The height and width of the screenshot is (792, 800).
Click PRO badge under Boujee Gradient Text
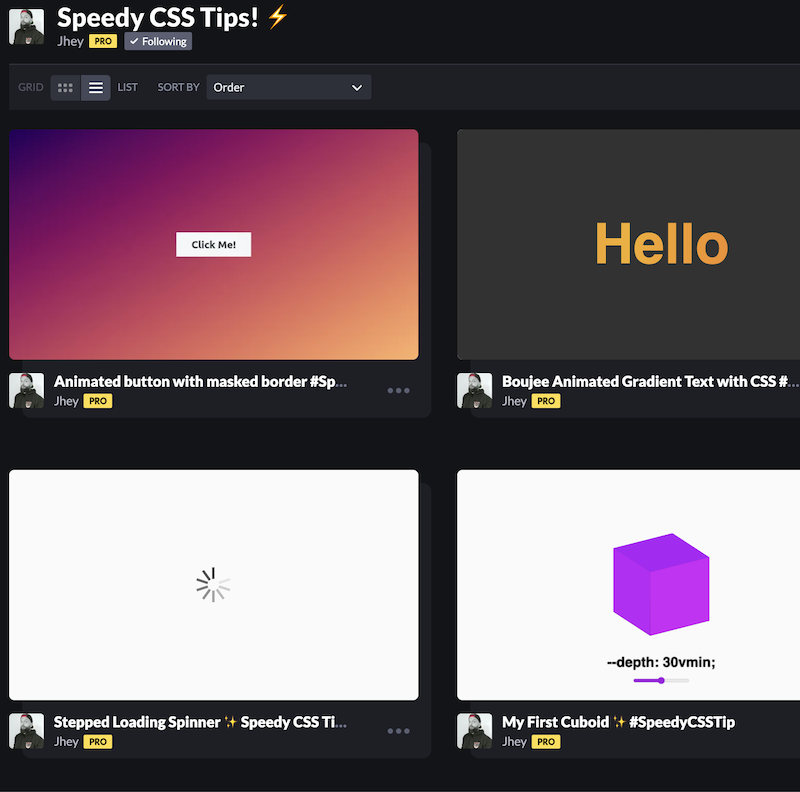pyautogui.click(x=546, y=401)
